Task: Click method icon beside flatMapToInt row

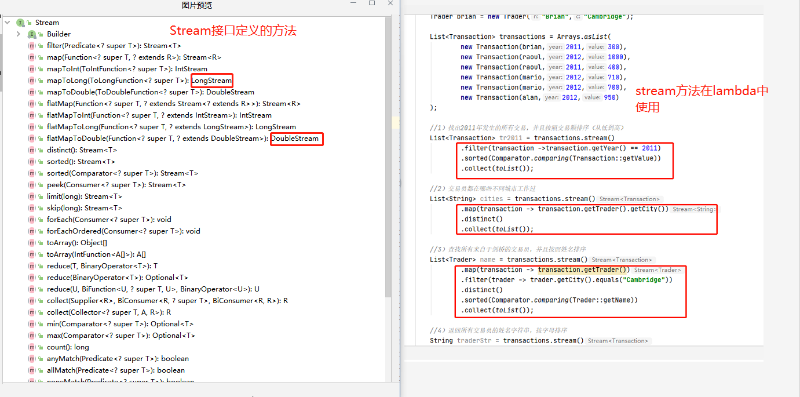Action: 32,115
